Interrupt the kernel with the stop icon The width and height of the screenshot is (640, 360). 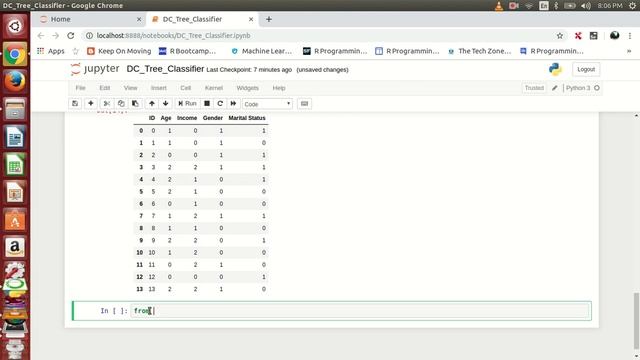207,104
